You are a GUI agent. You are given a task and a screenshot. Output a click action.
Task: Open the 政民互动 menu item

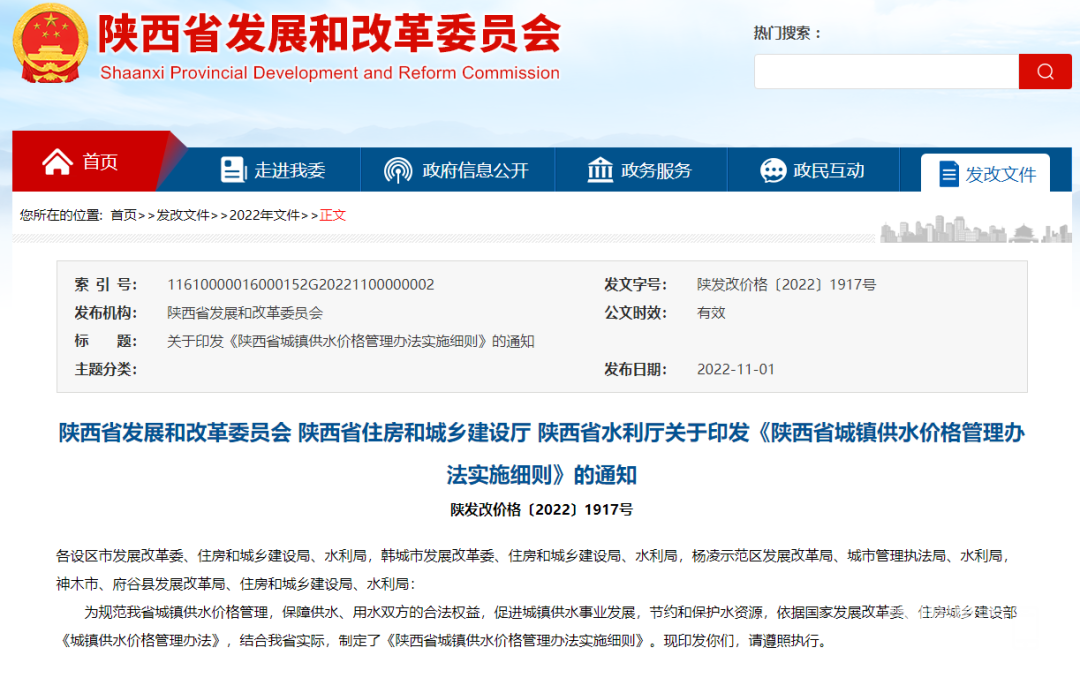click(x=829, y=171)
